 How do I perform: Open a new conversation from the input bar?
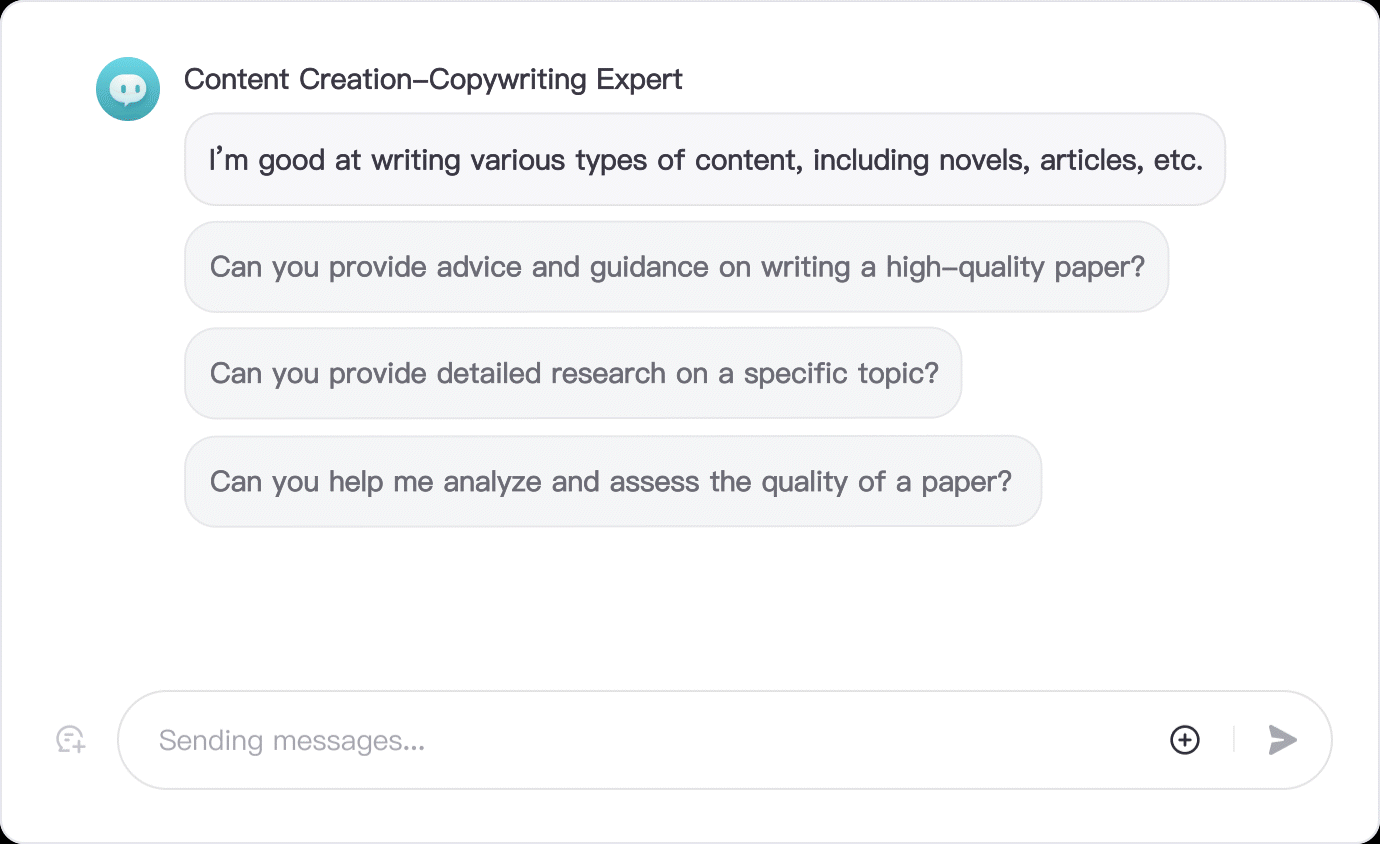pos(70,740)
